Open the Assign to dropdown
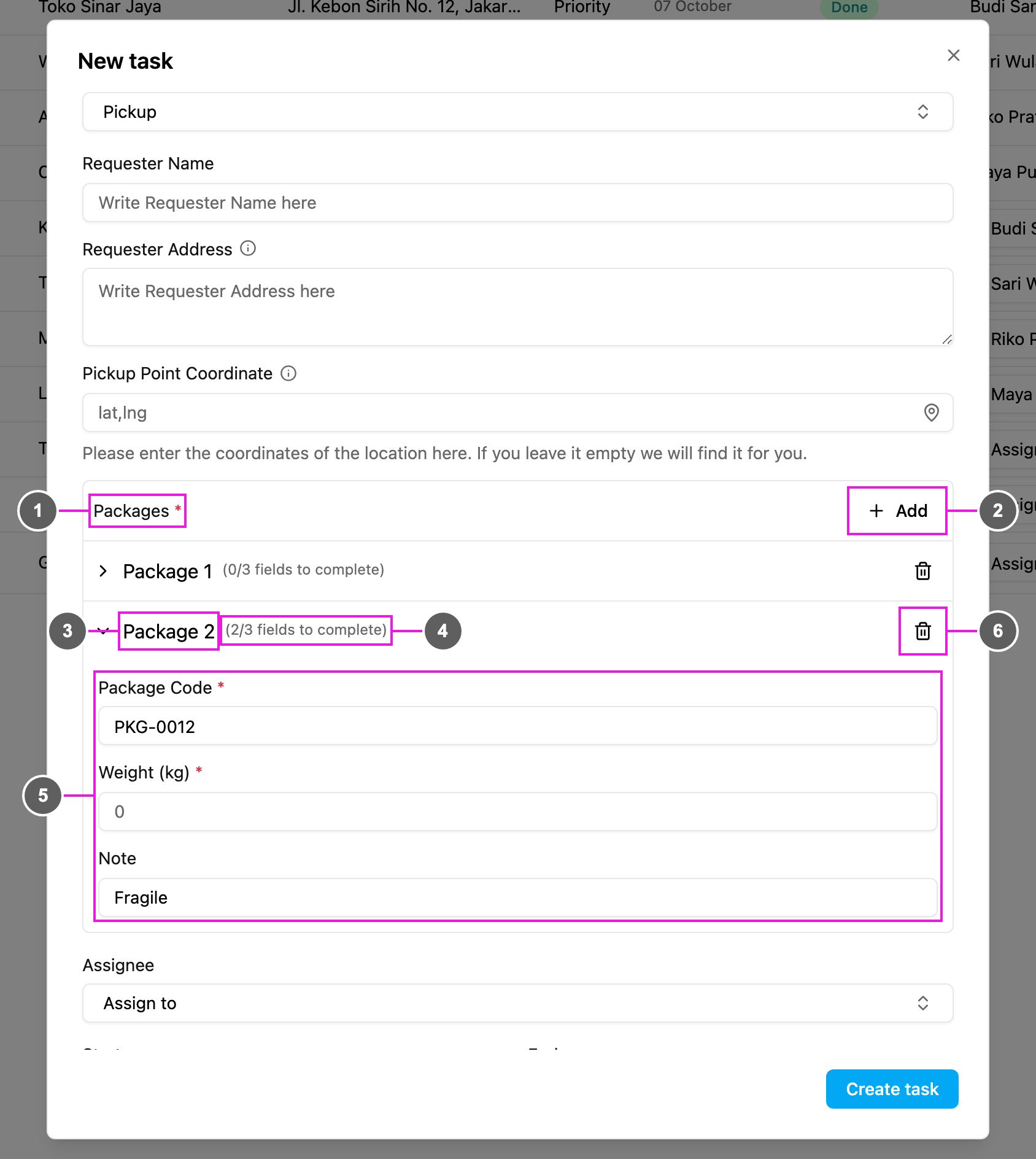Image resolution: width=1036 pixels, height=1159 pixels. point(517,1003)
